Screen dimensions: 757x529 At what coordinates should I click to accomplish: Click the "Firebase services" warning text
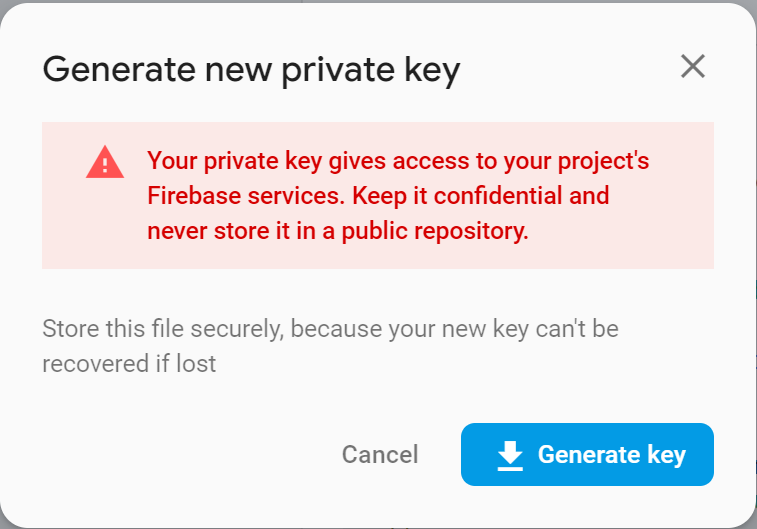pyautogui.click(x=238, y=196)
